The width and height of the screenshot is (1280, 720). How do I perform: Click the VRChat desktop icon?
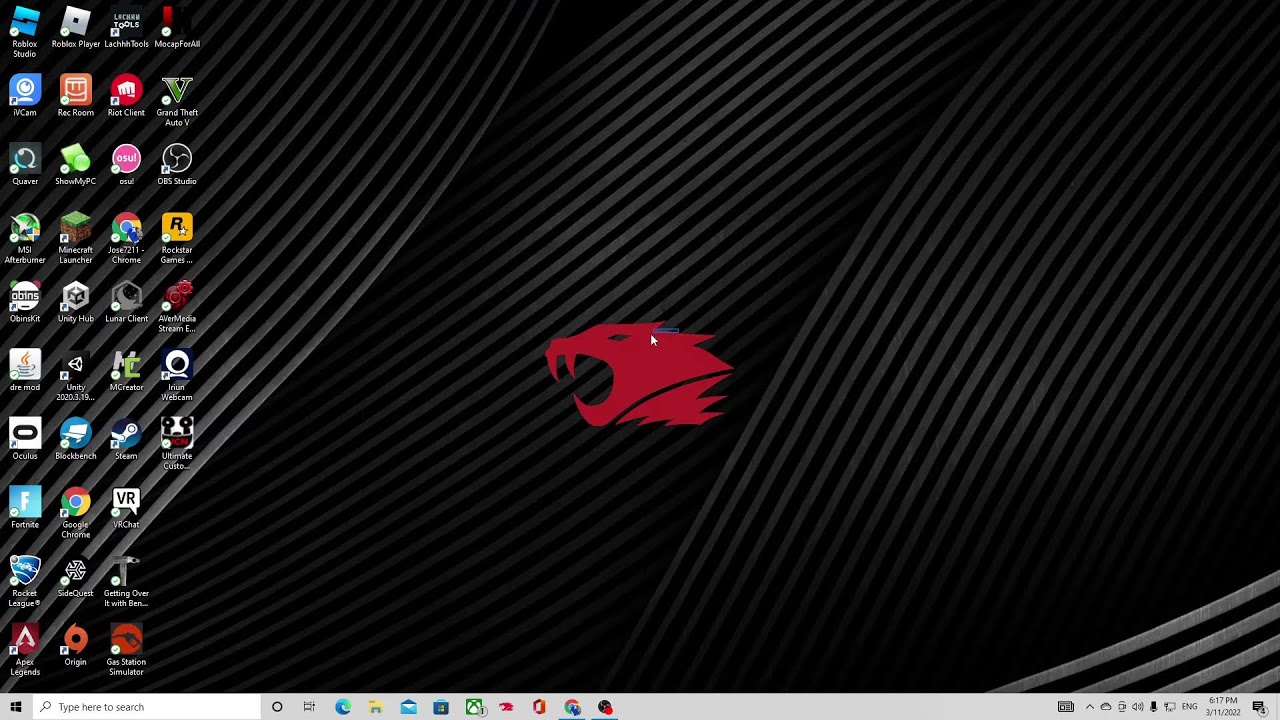coord(126,508)
